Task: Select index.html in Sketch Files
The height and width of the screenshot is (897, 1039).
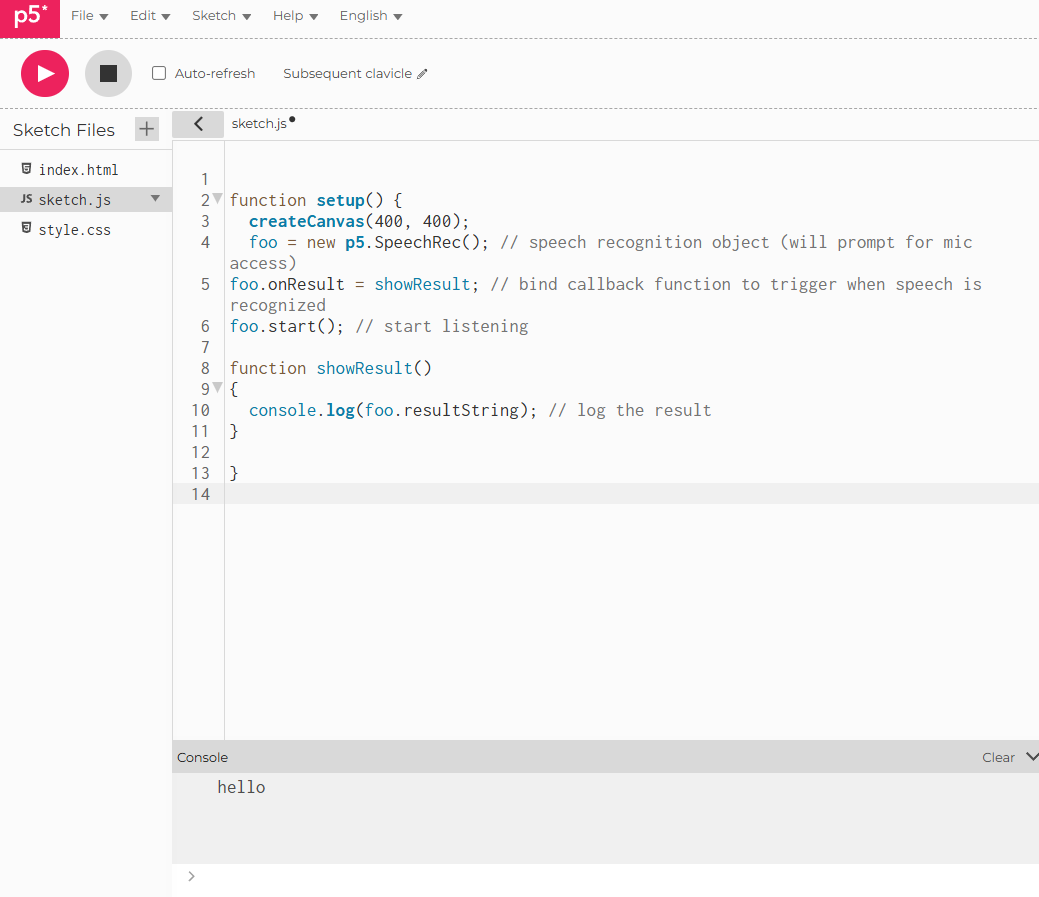Action: point(78,170)
